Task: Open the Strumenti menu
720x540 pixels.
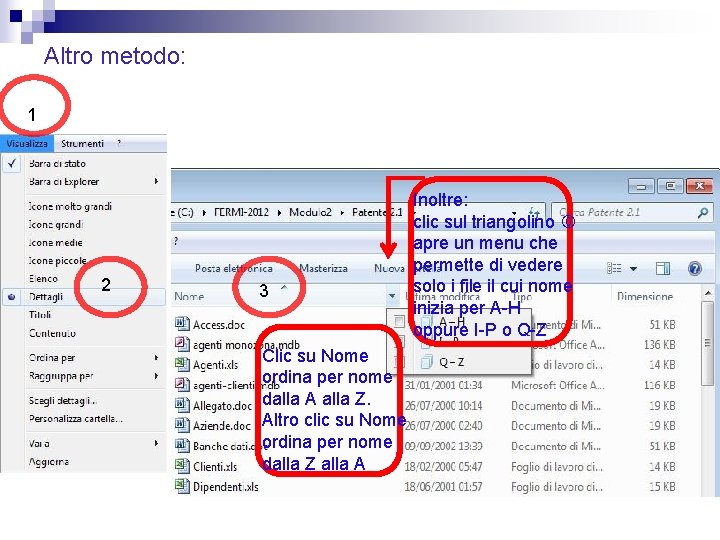Action: point(82,144)
